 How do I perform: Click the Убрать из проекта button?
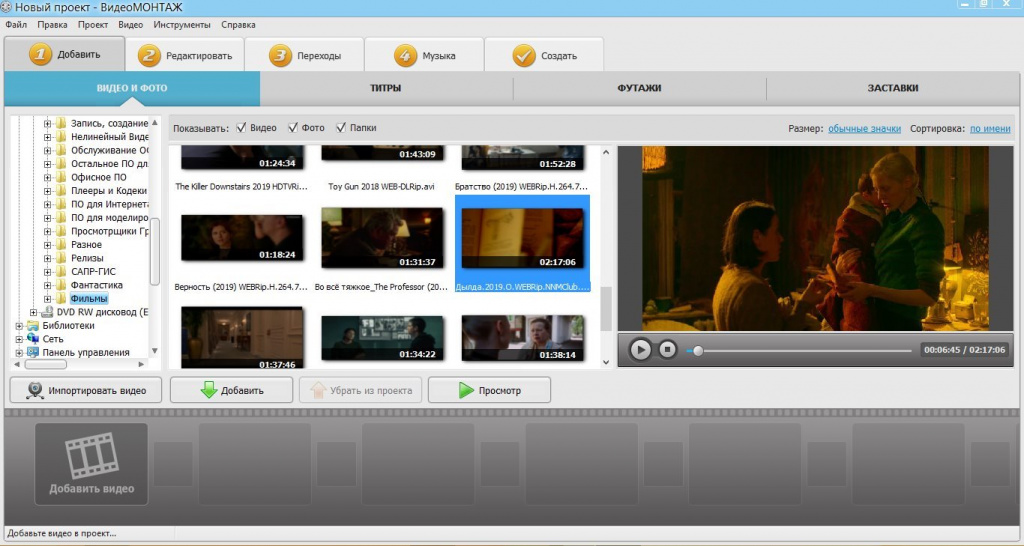pyautogui.click(x=360, y=390)
